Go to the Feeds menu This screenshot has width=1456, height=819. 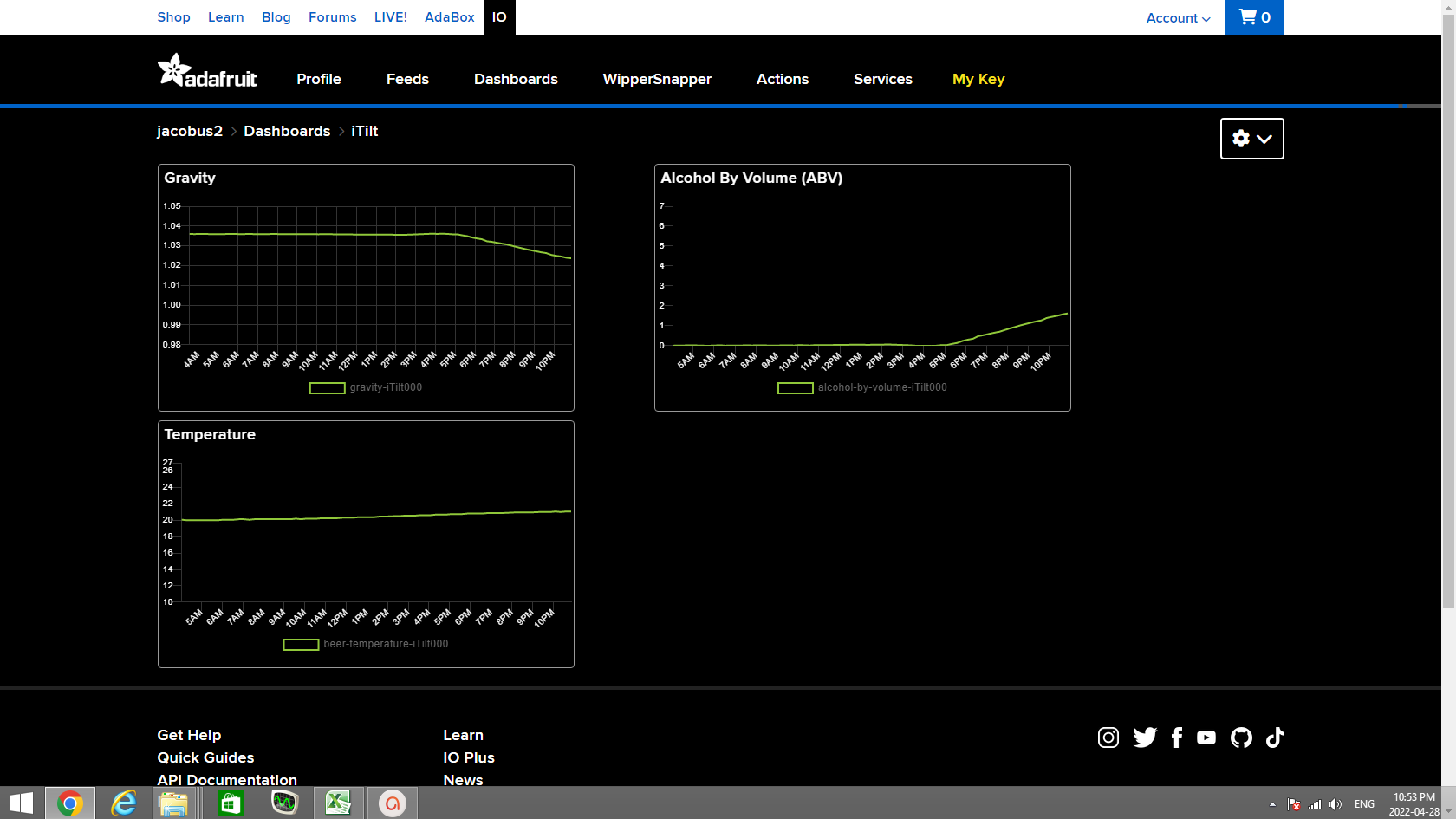click(407, 79)
